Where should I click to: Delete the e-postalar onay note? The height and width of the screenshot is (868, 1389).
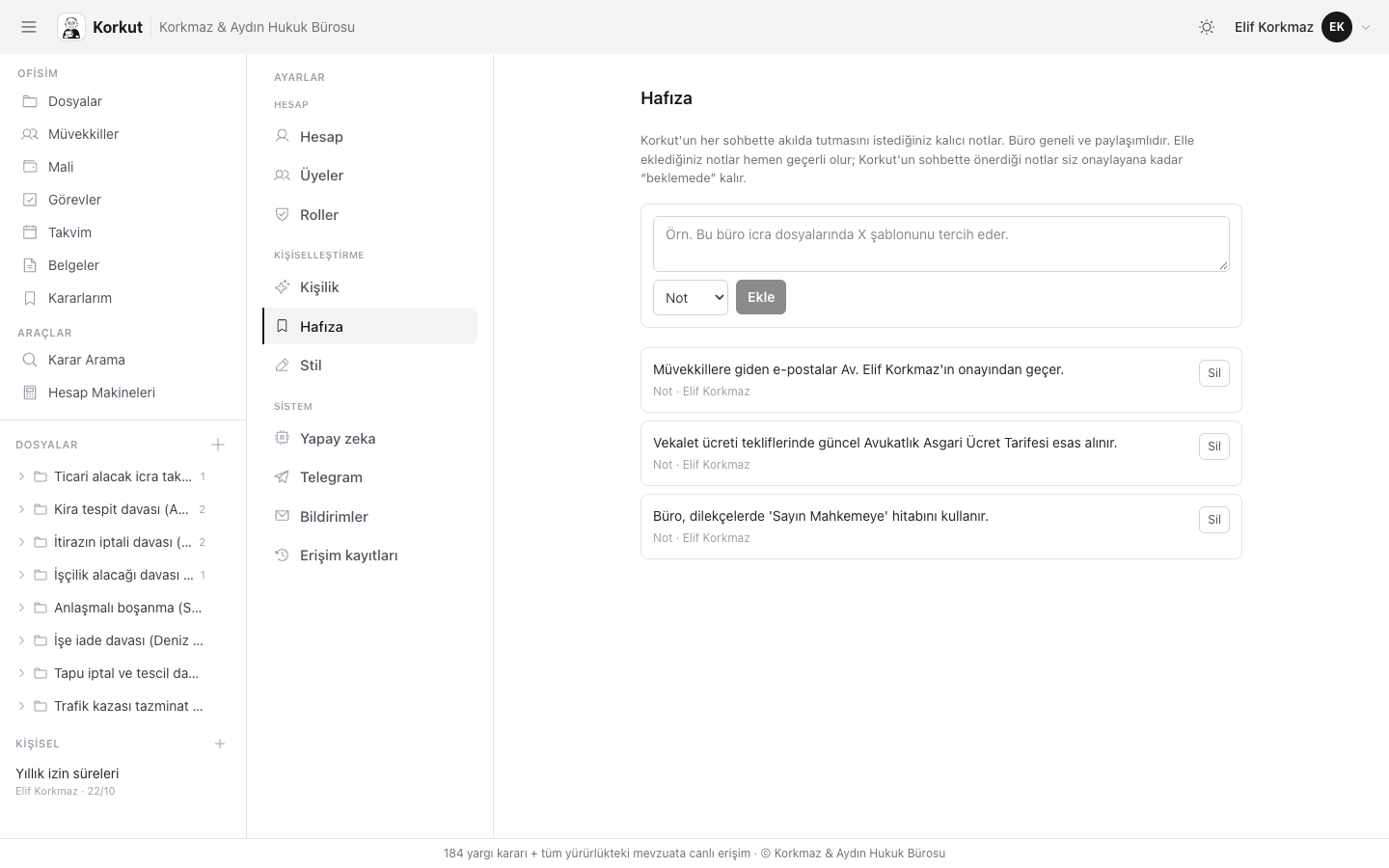point(1214,373)
